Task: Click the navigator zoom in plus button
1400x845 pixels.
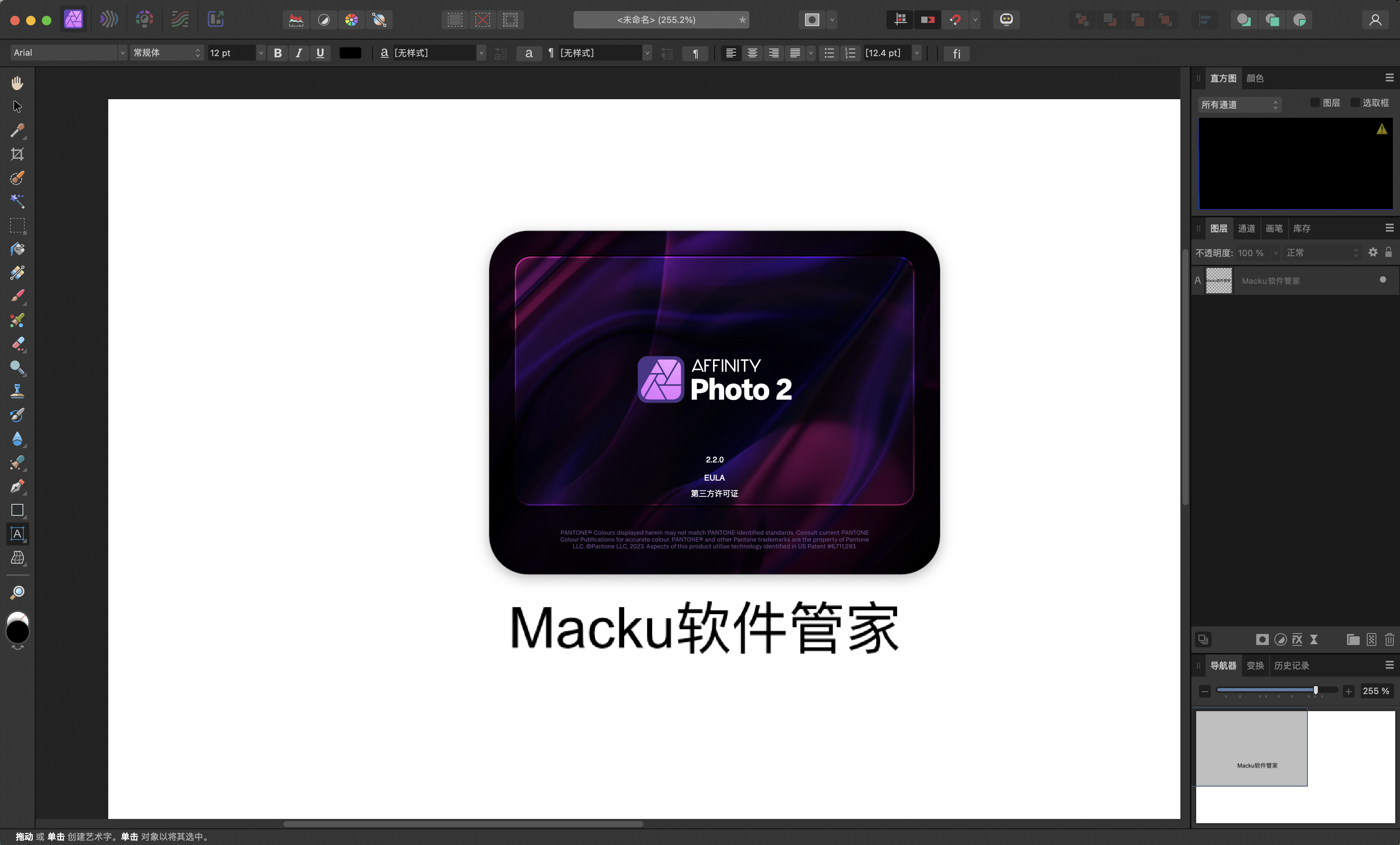Action: point(1349,692)
